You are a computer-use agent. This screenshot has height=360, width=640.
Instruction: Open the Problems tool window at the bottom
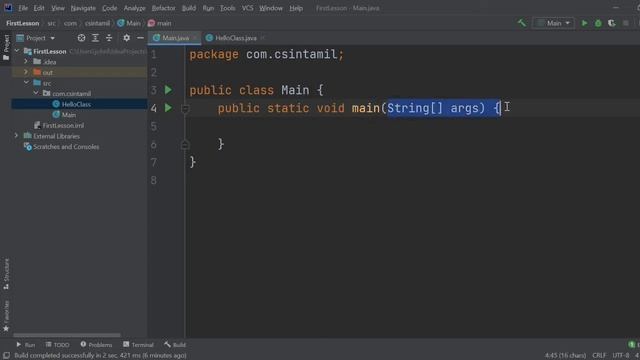pyautogui.click(x=96, y=345)
